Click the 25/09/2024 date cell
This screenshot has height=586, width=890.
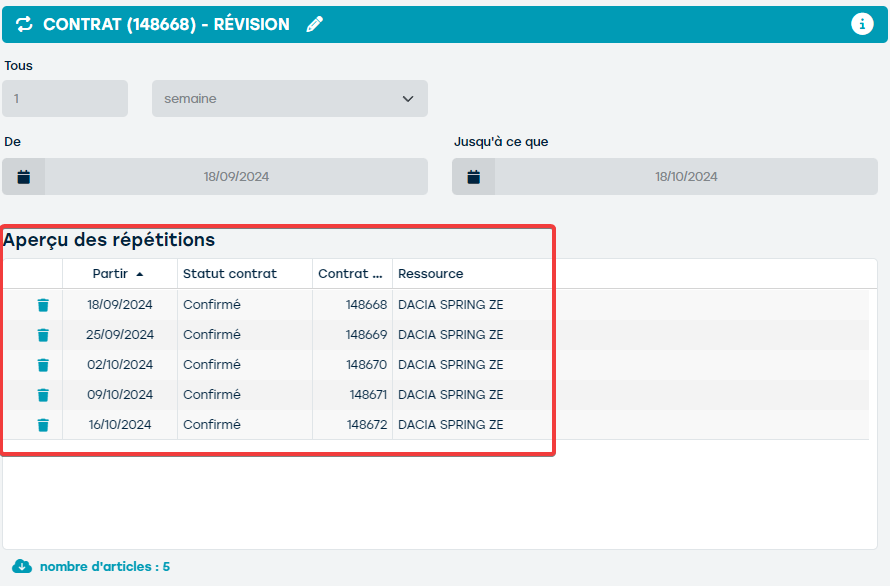120,335
